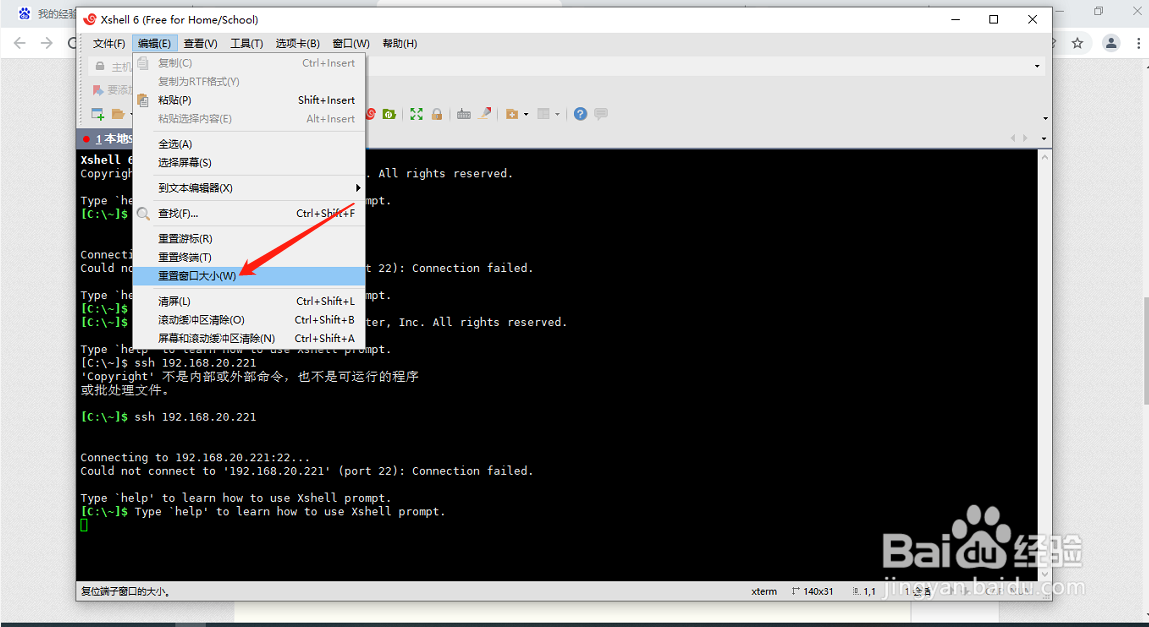
Task: Select 粘贴(P) from Edit menu
Action: pos(248,100)
